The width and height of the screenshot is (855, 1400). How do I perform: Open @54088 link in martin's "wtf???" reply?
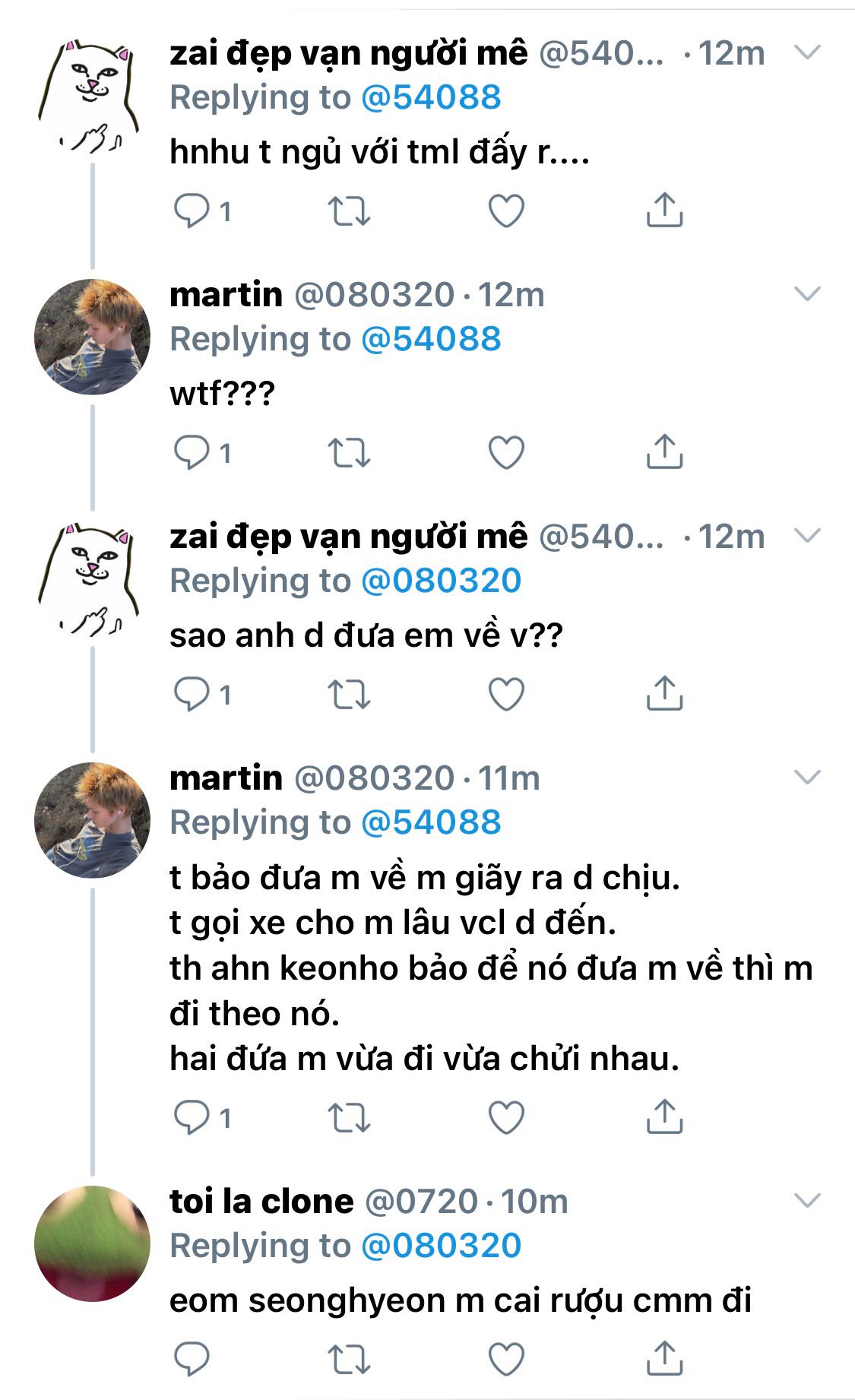point(431,339)
